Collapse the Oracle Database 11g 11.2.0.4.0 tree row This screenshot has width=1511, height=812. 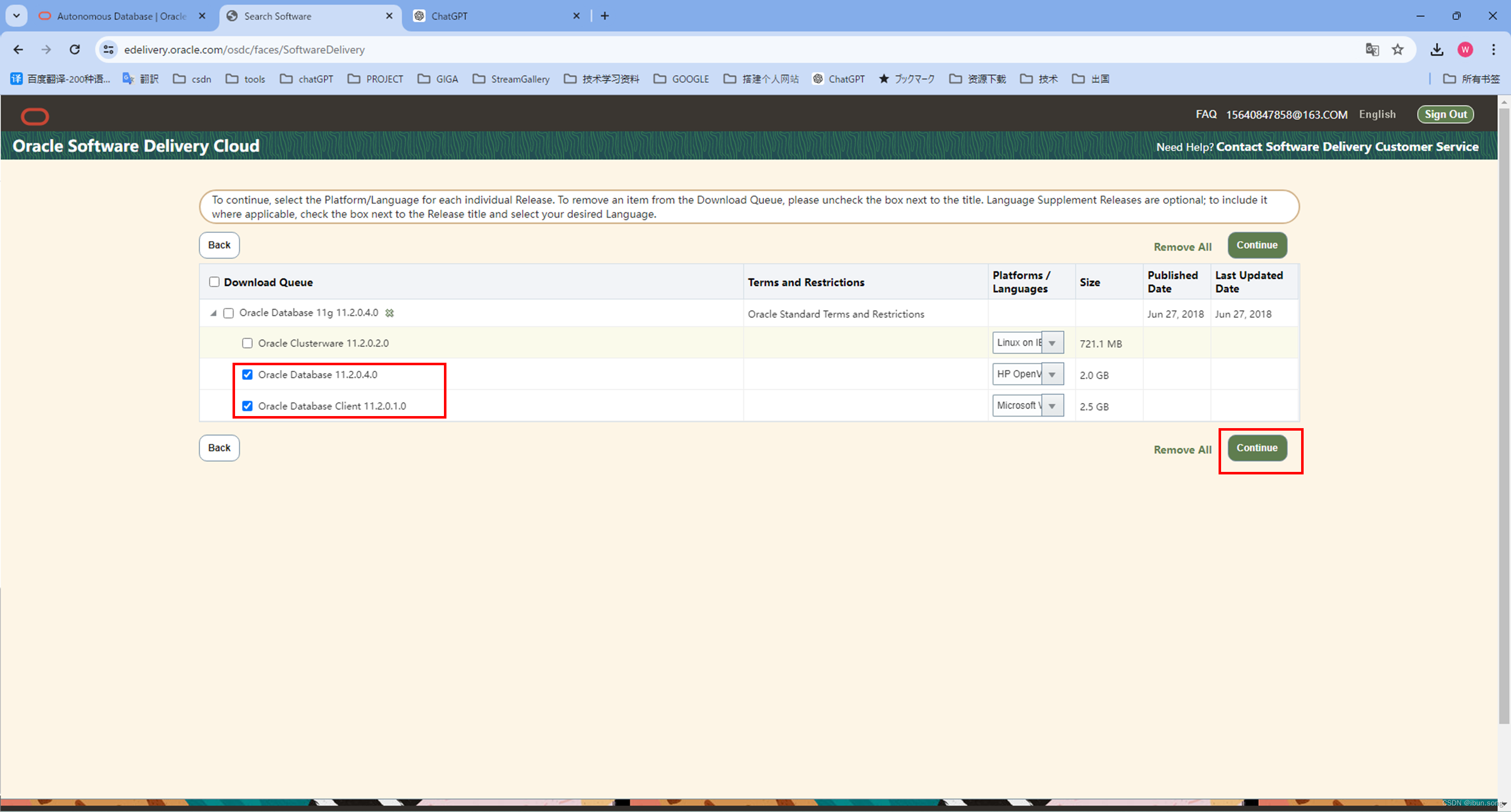click(x=213, y=313)
